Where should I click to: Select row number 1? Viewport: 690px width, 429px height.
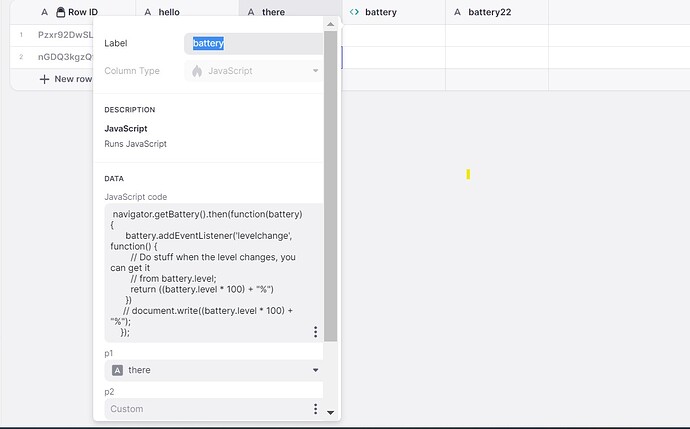pyautogui.click(x=21, y=35)
